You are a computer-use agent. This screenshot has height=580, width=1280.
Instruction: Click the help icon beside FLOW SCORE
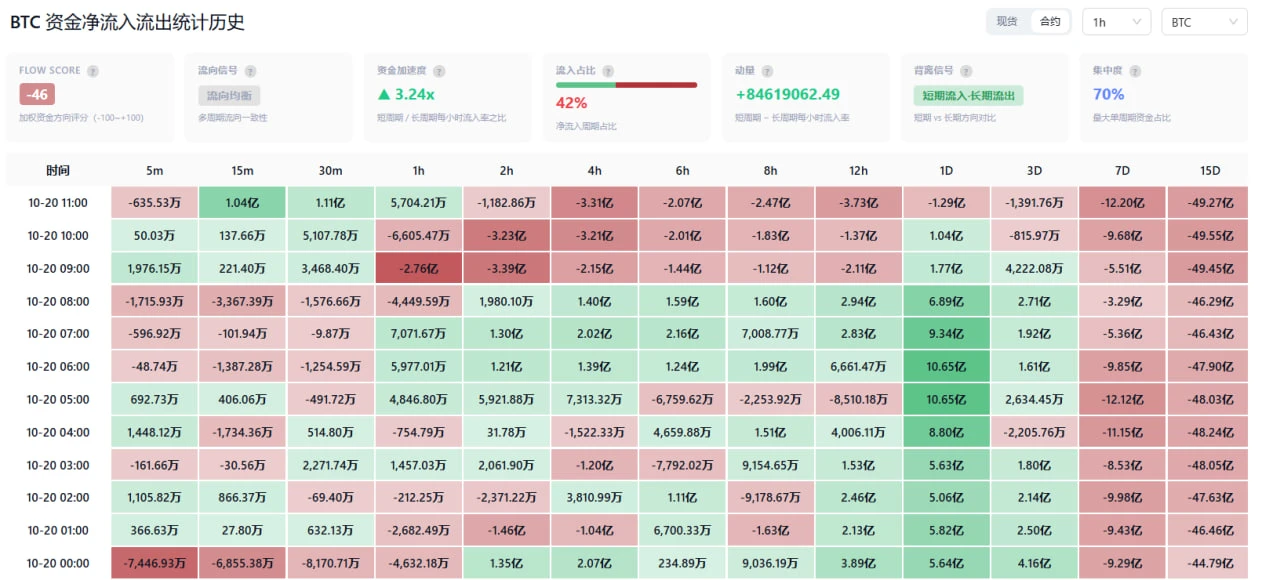click(93, 71)
